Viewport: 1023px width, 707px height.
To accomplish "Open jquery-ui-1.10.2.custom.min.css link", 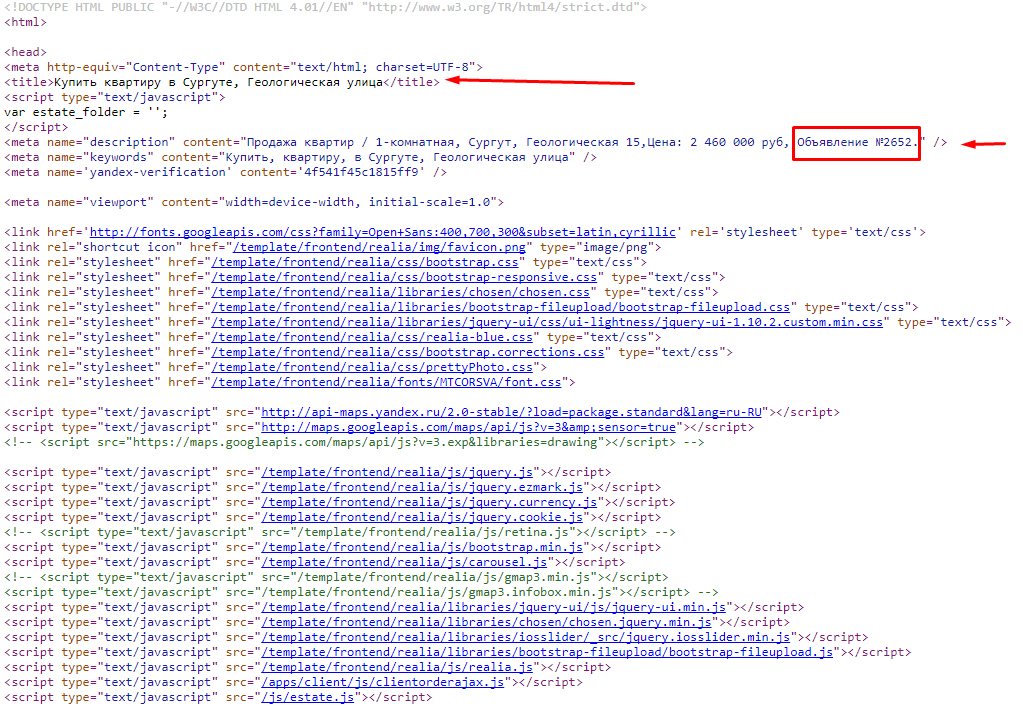I will (x=547, y=322).
